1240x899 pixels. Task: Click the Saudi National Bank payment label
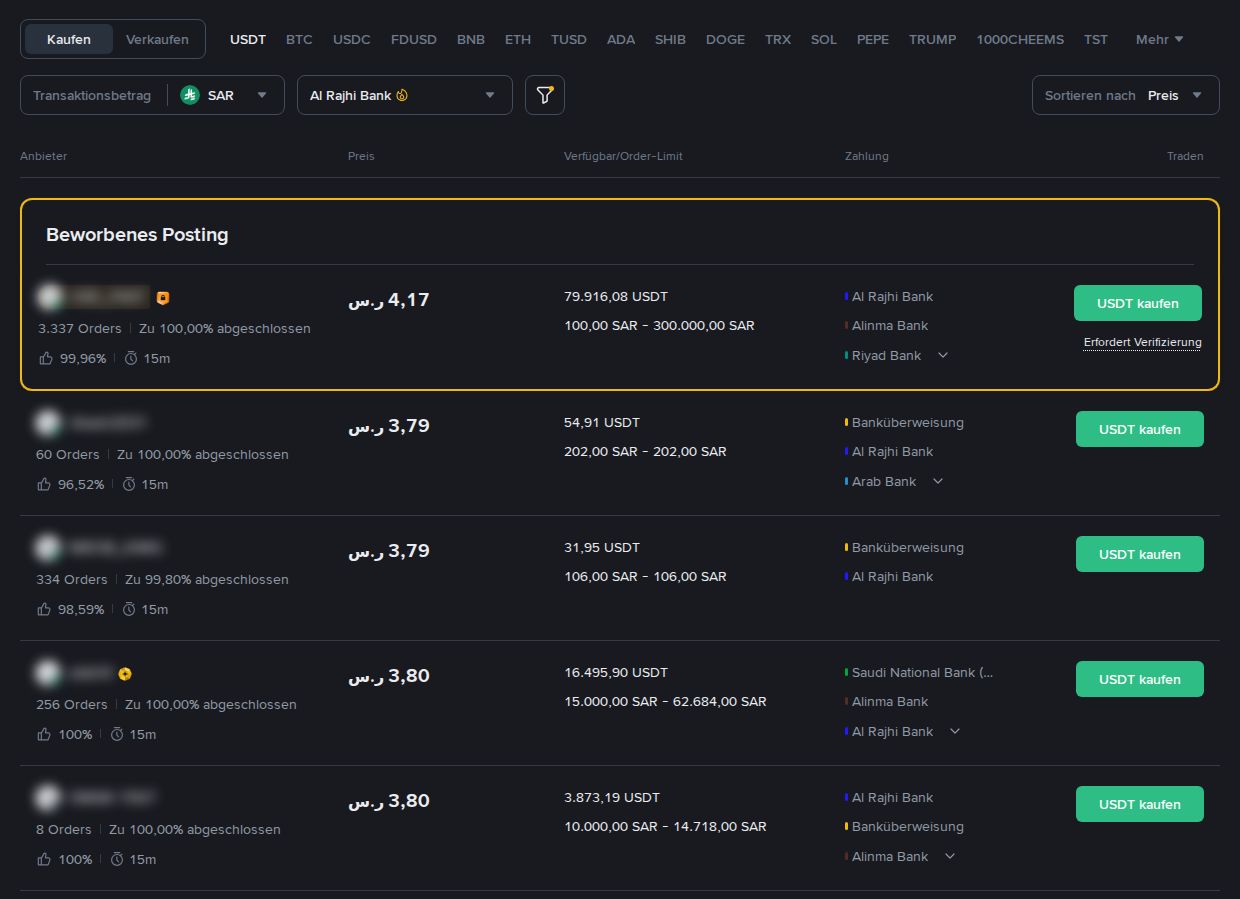[923, 672]
